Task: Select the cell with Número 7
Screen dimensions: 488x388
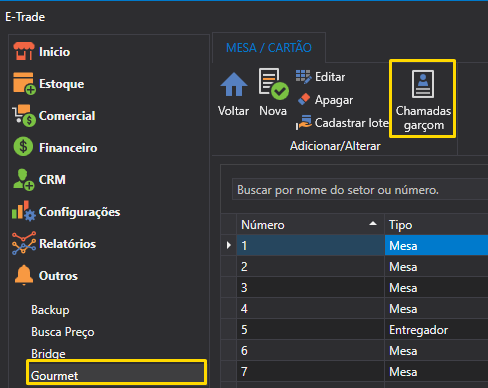Action: tap(310, 371)
